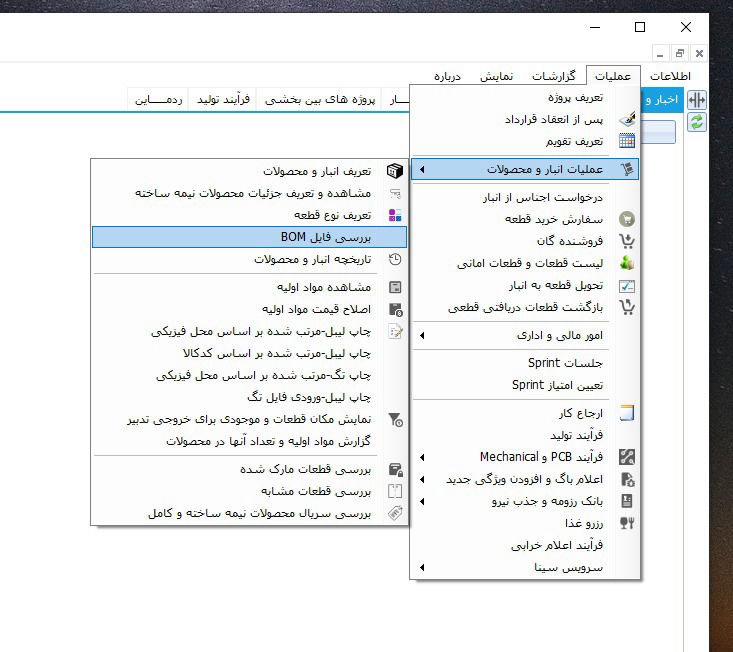Expand the اعلام باگ و افزودن ویژگی جدید submenu arrow
The width and height of the screenshot is (733, 652).
tap(422, 479)
